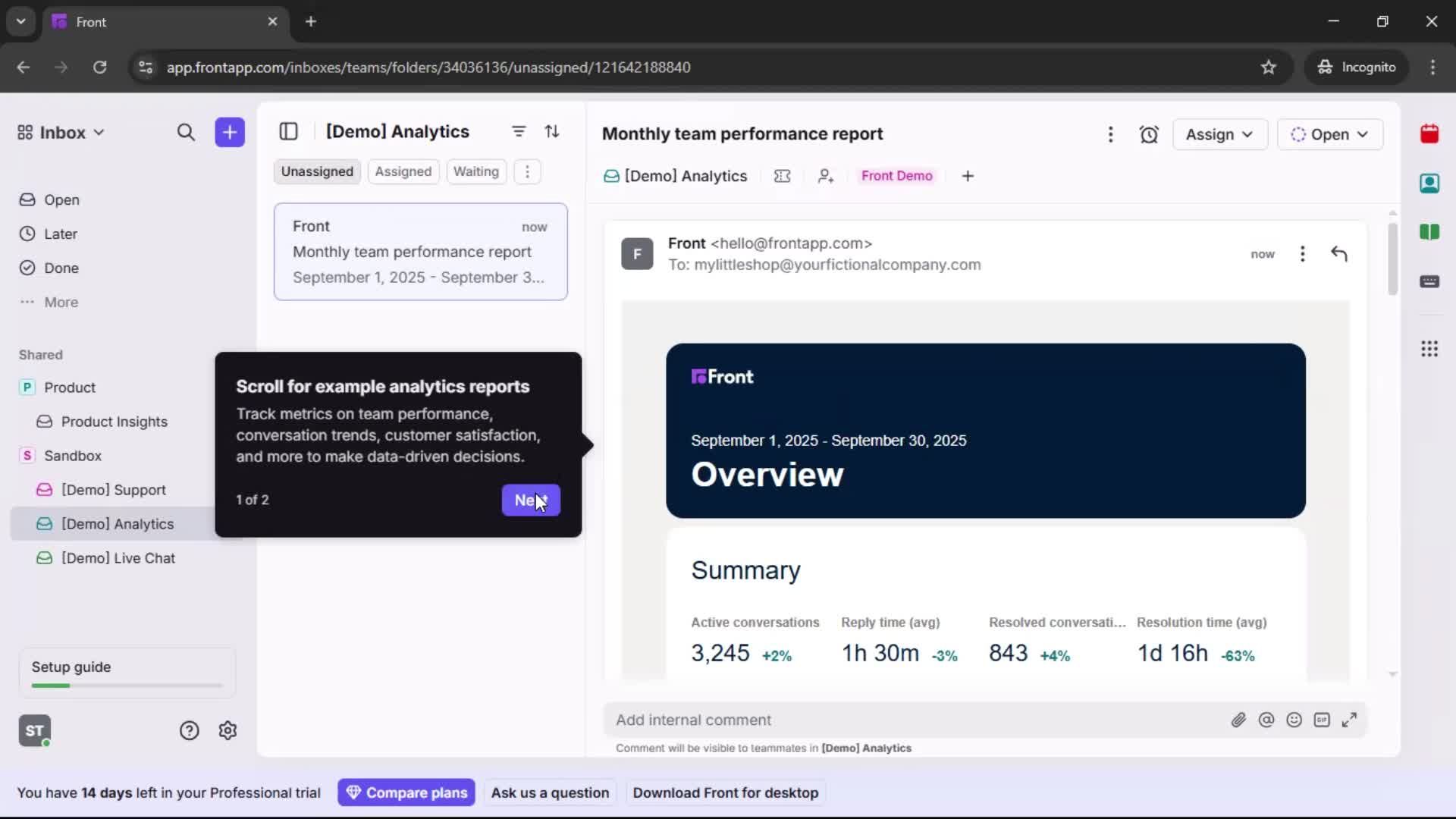Add a teammate to the conversation
This screenshot has height=819, width=1456.
(826, 175)
